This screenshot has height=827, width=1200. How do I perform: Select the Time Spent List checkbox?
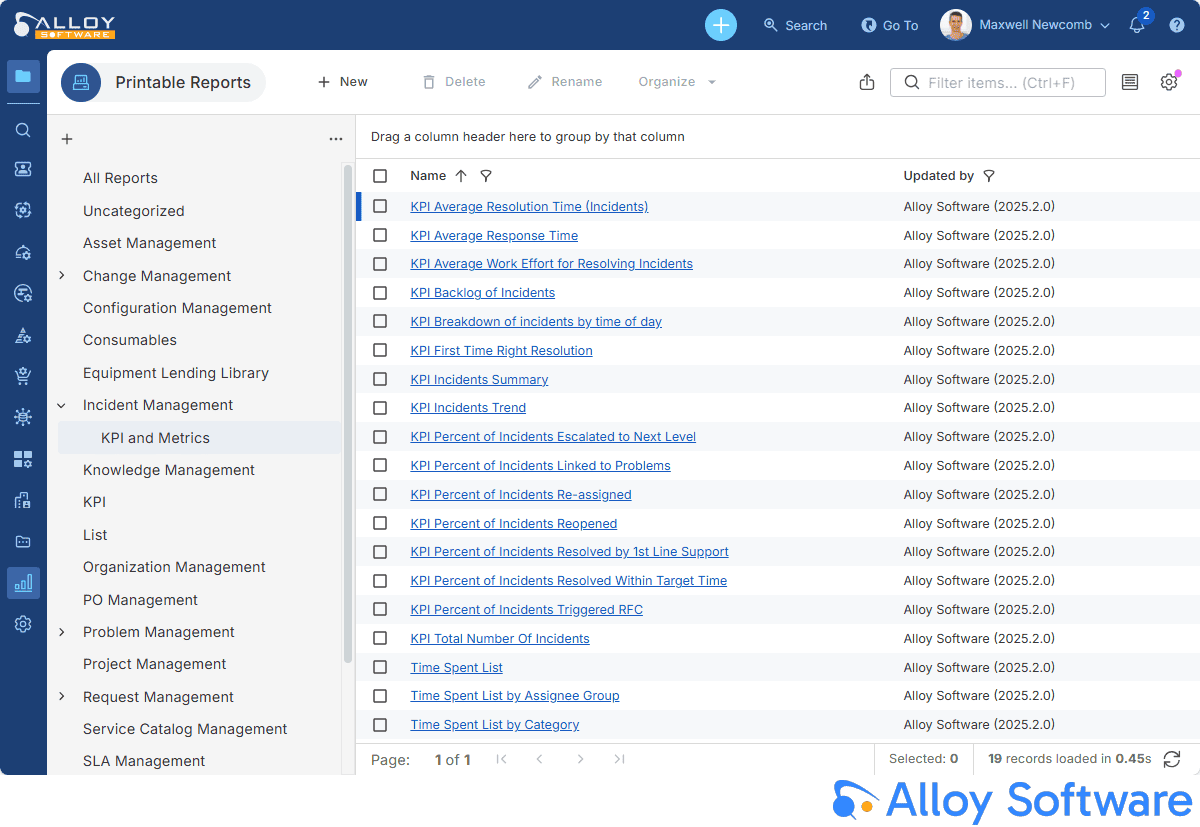tap(380, 667)
